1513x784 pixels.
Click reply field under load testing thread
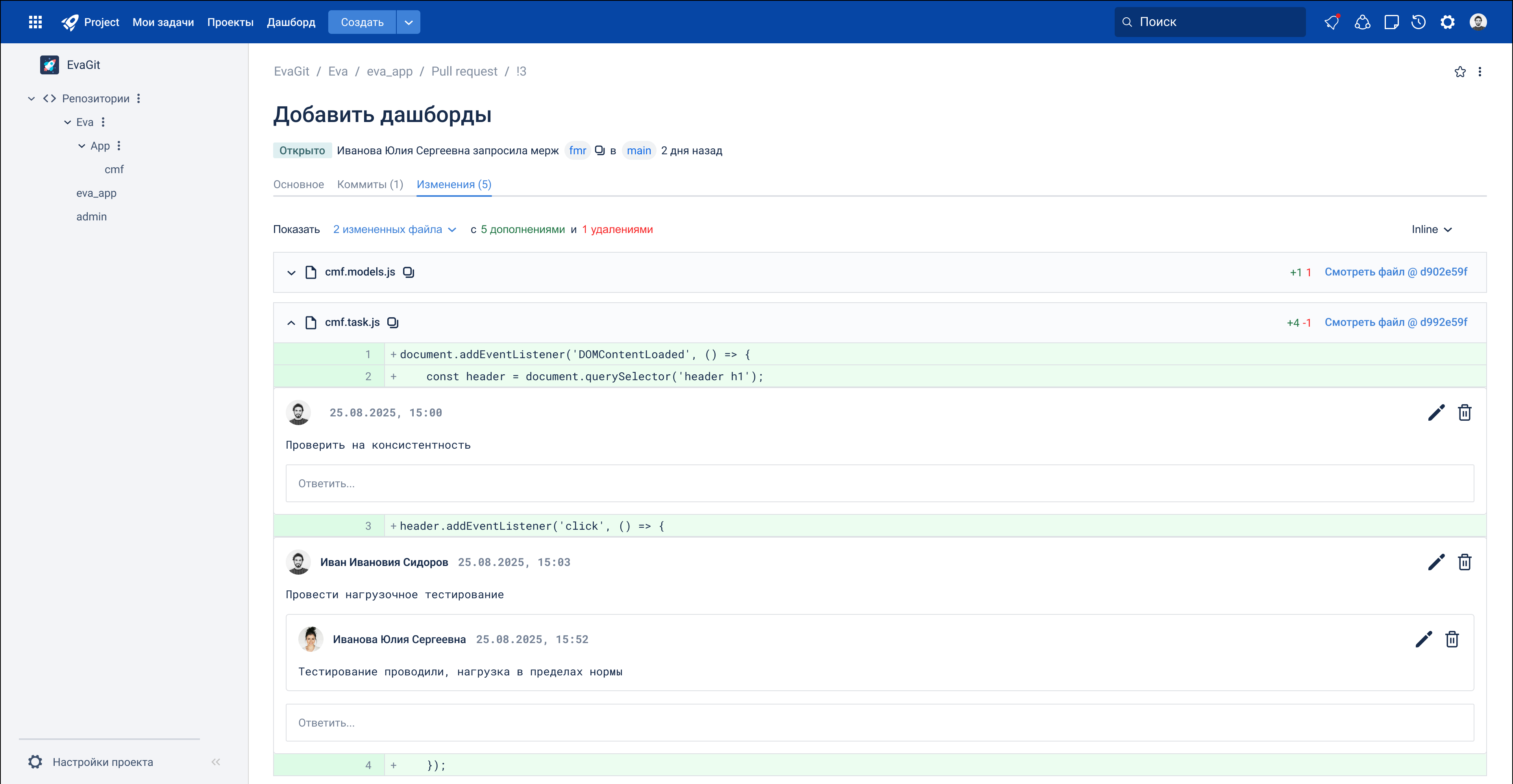click(x=879, y=722)
